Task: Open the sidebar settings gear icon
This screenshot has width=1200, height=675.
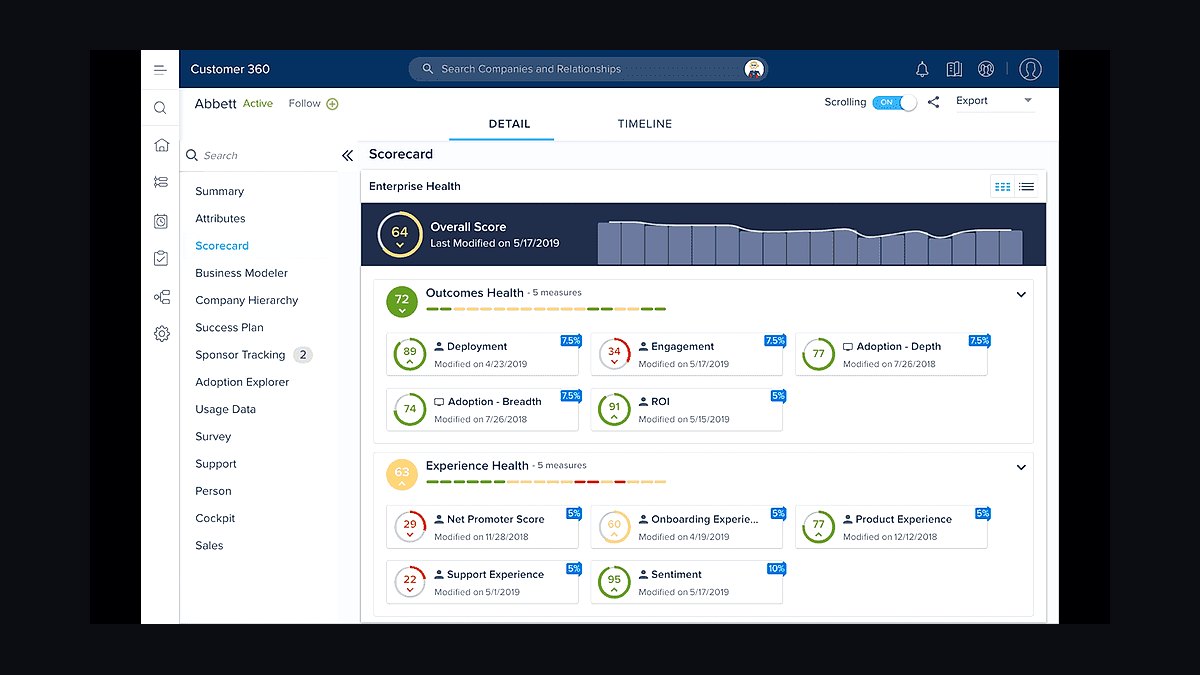Action: click(161, 334)
